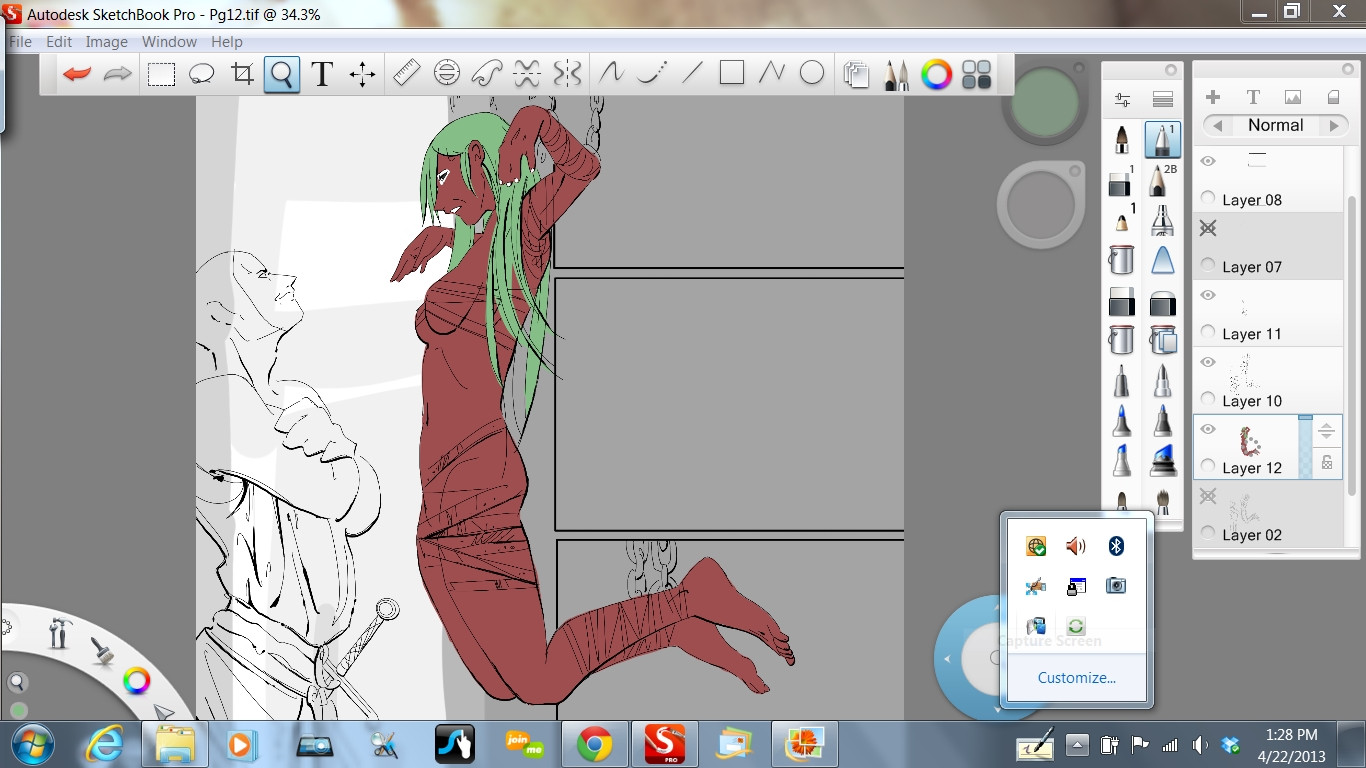Select the Zoom magnifier tool in toolbar
The image size is (1366, 768).
(282, 74)
